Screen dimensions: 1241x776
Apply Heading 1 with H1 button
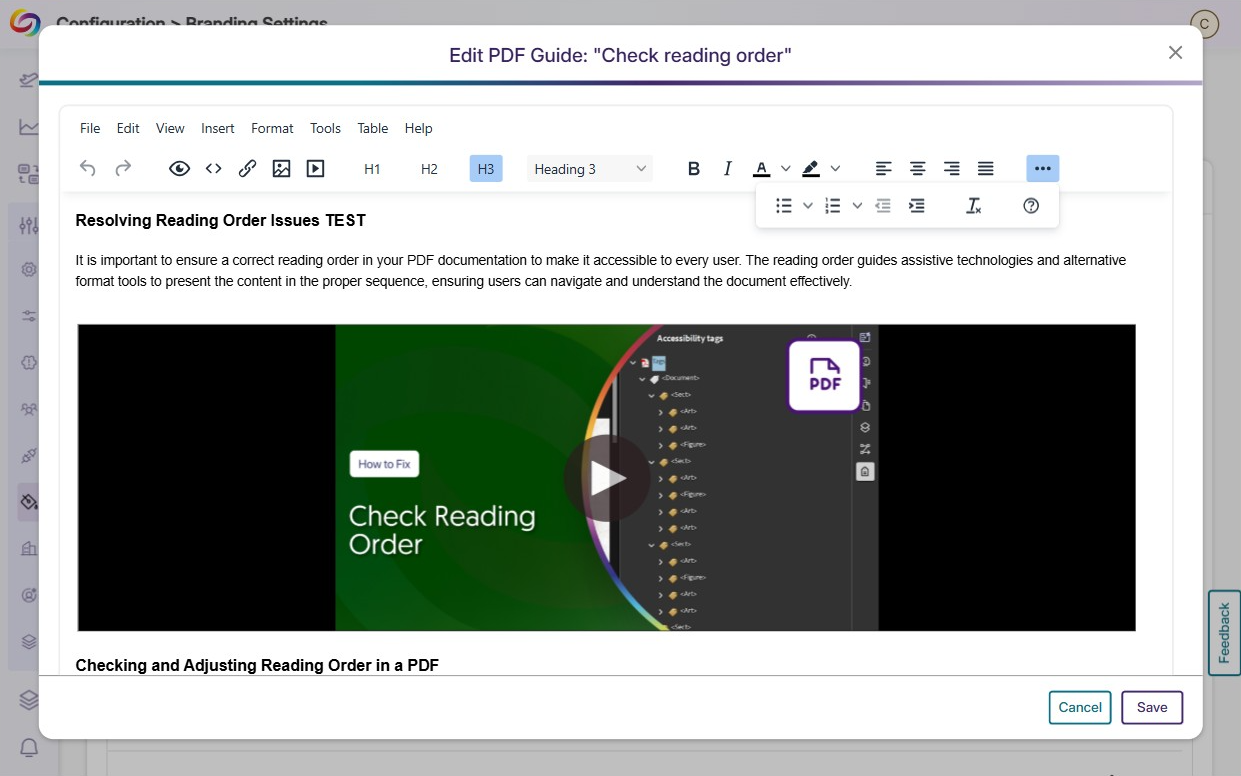click(372, 169)
